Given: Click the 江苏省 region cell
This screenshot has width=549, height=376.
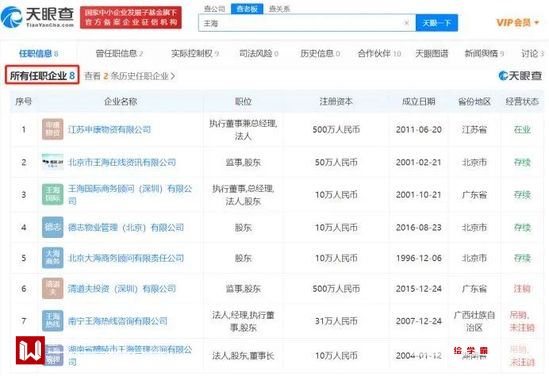Looking at the screenshot, I should (474, 130).
